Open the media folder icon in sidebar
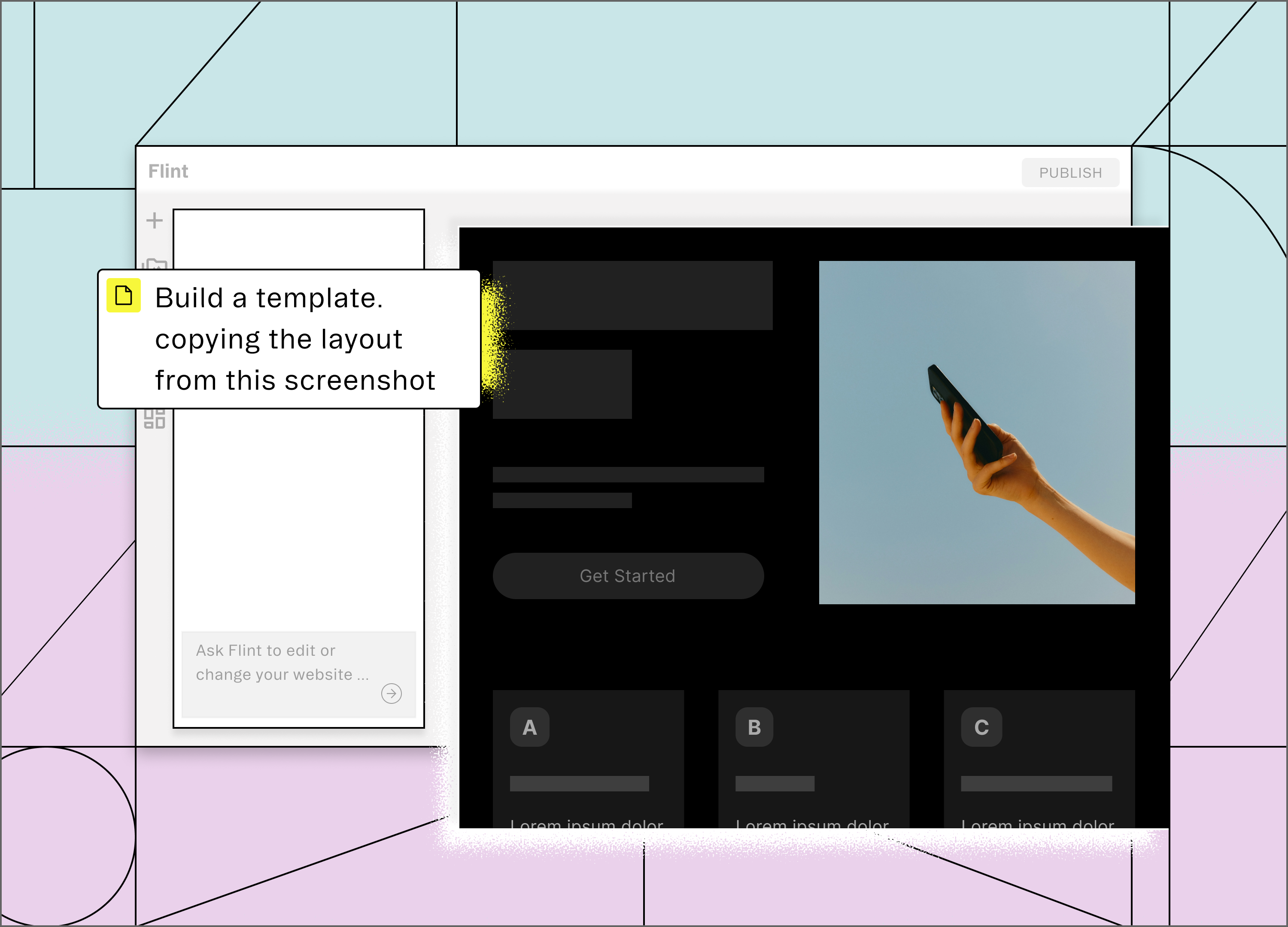 [155, 264]
